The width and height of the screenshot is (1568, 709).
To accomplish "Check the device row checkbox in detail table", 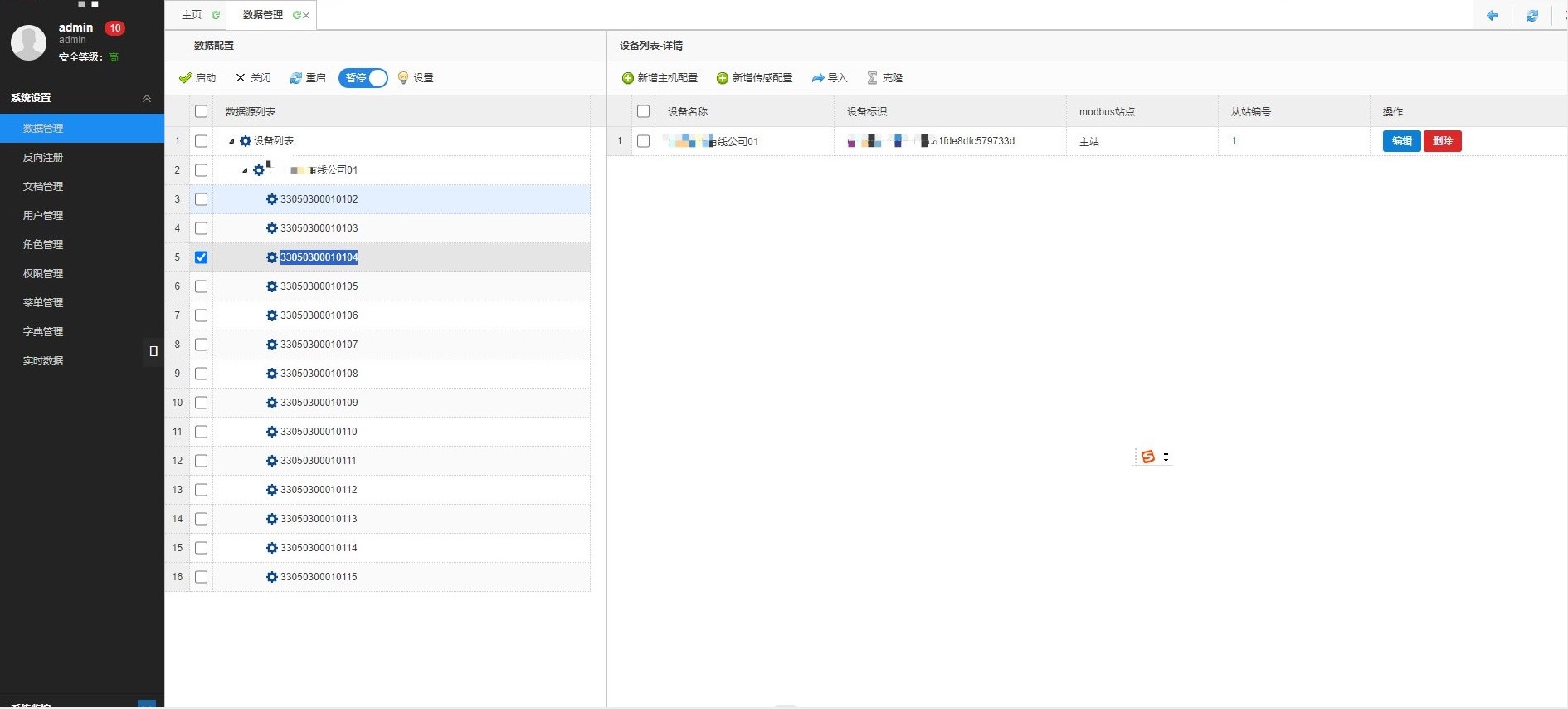I will coord(643,141).
